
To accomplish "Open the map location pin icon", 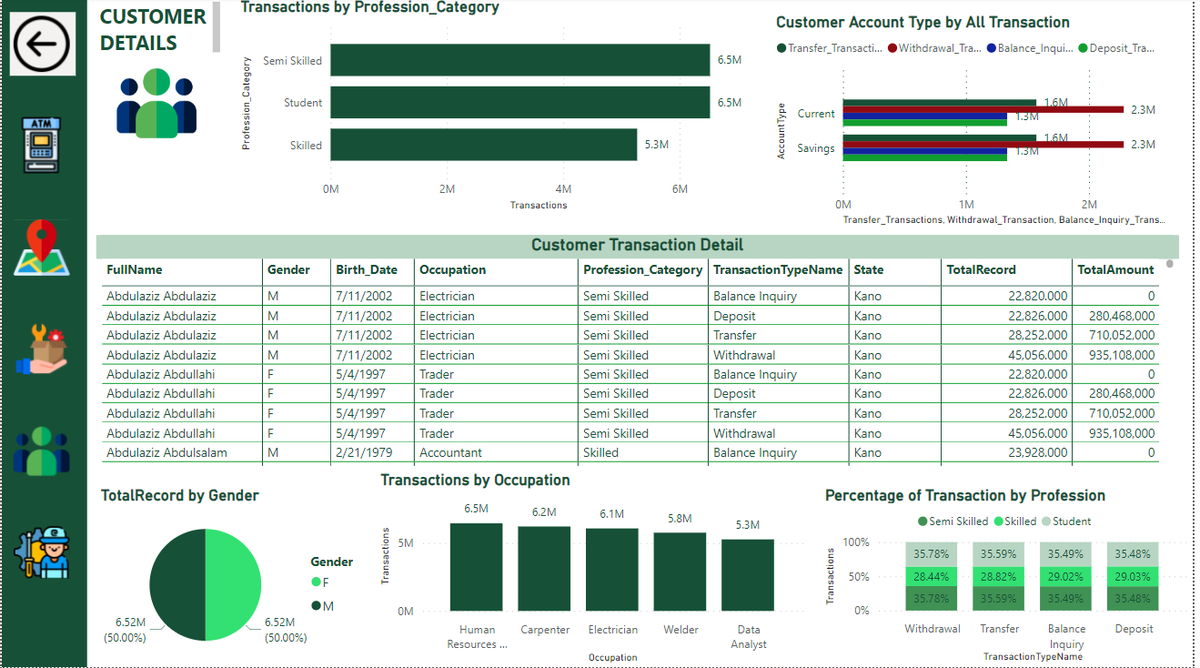I will pyautogui.click(x=42, y=249).
